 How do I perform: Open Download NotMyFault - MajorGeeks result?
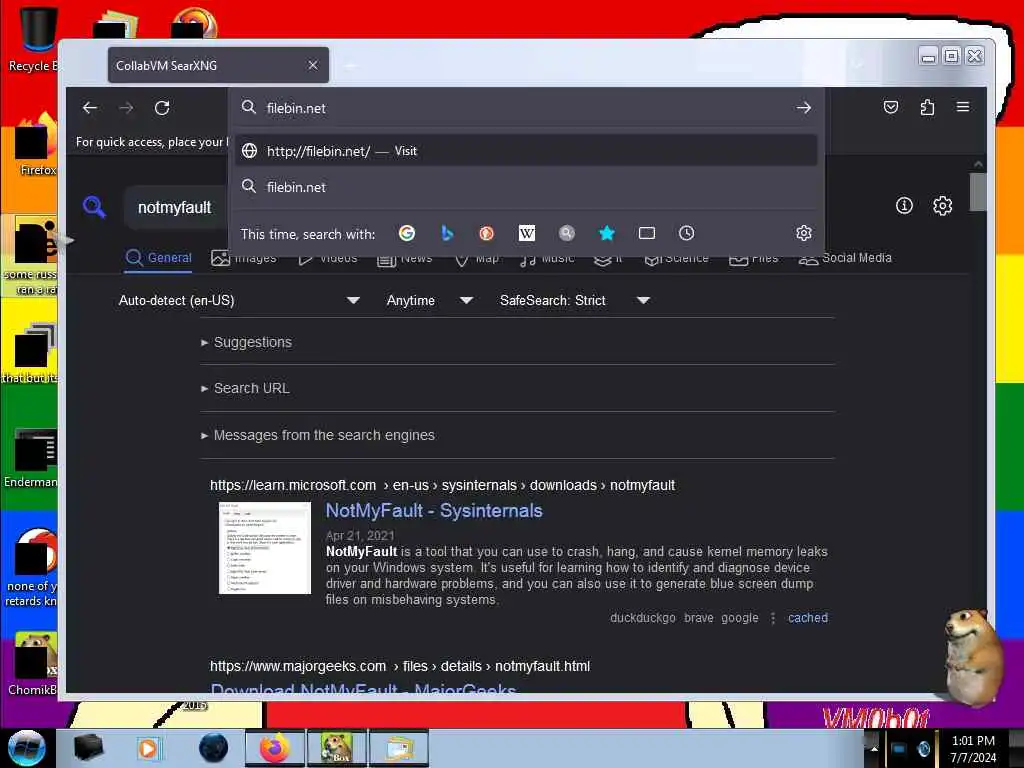(364, 688)
